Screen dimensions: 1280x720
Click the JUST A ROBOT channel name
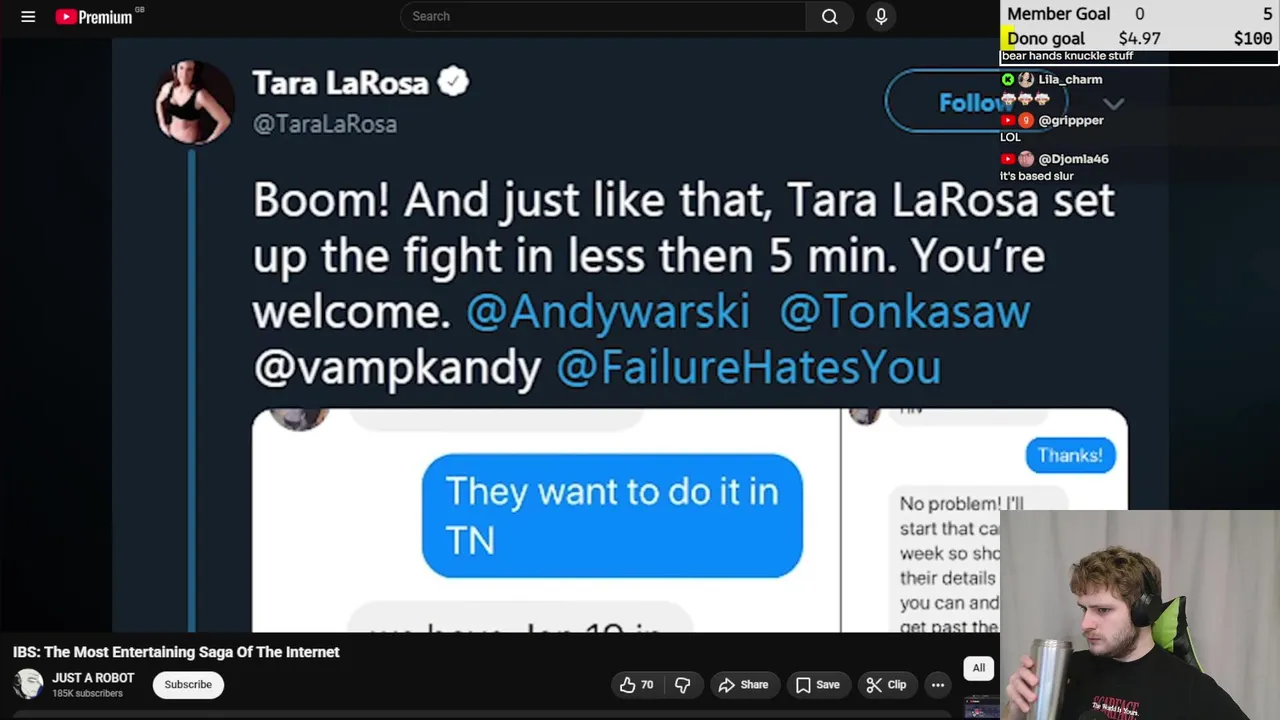tap(93, 678)
